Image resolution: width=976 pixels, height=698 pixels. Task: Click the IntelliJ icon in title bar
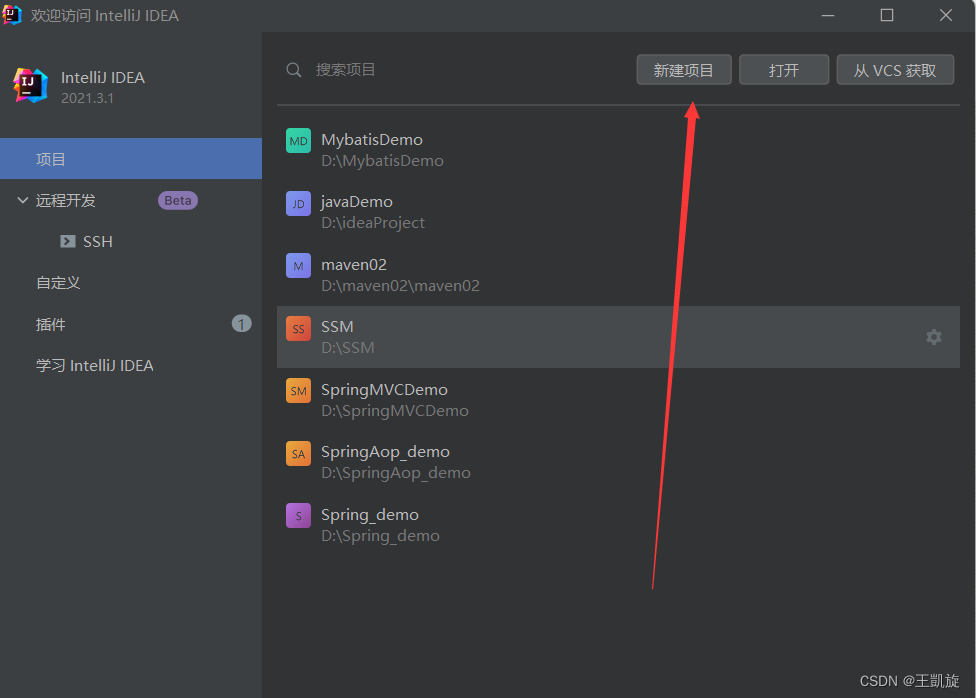click(12, 15)
